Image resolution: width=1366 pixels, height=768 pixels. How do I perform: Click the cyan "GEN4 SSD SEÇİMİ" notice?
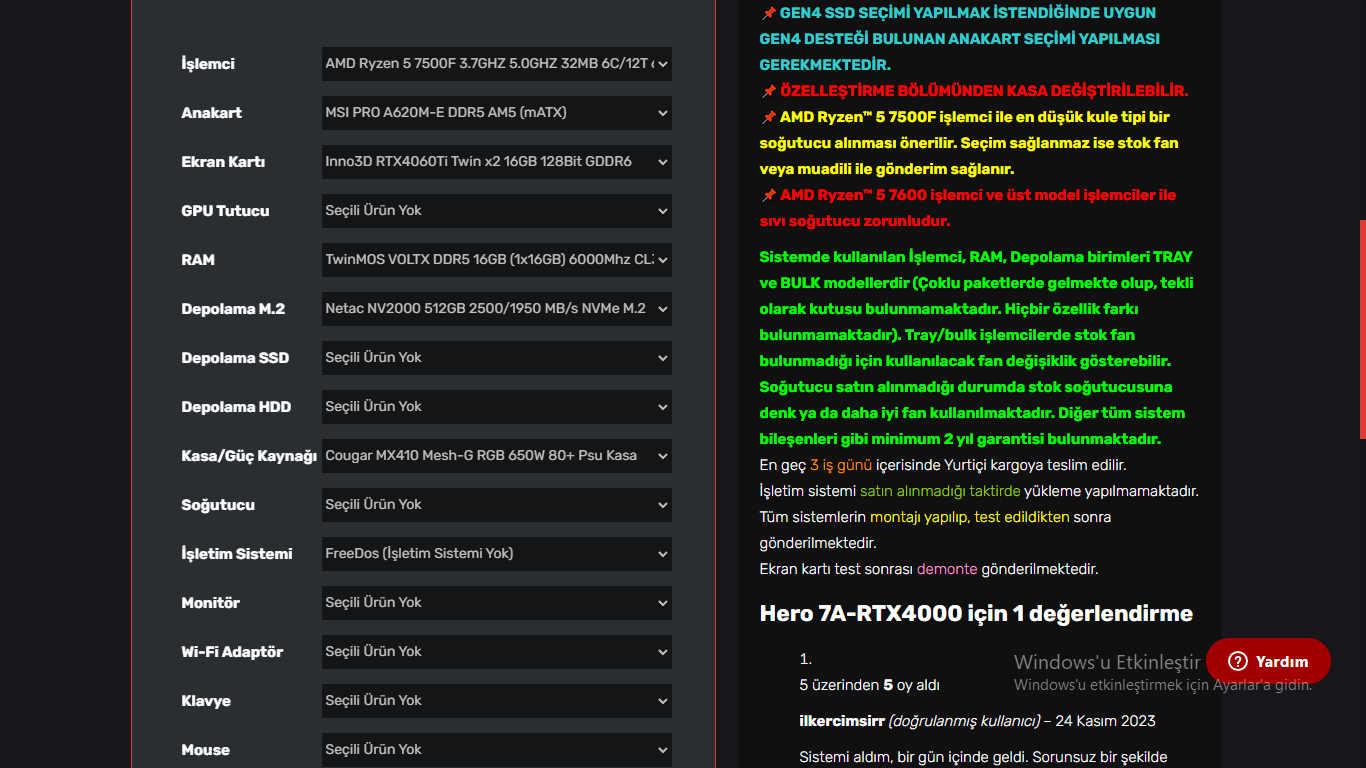pos(960,39)
